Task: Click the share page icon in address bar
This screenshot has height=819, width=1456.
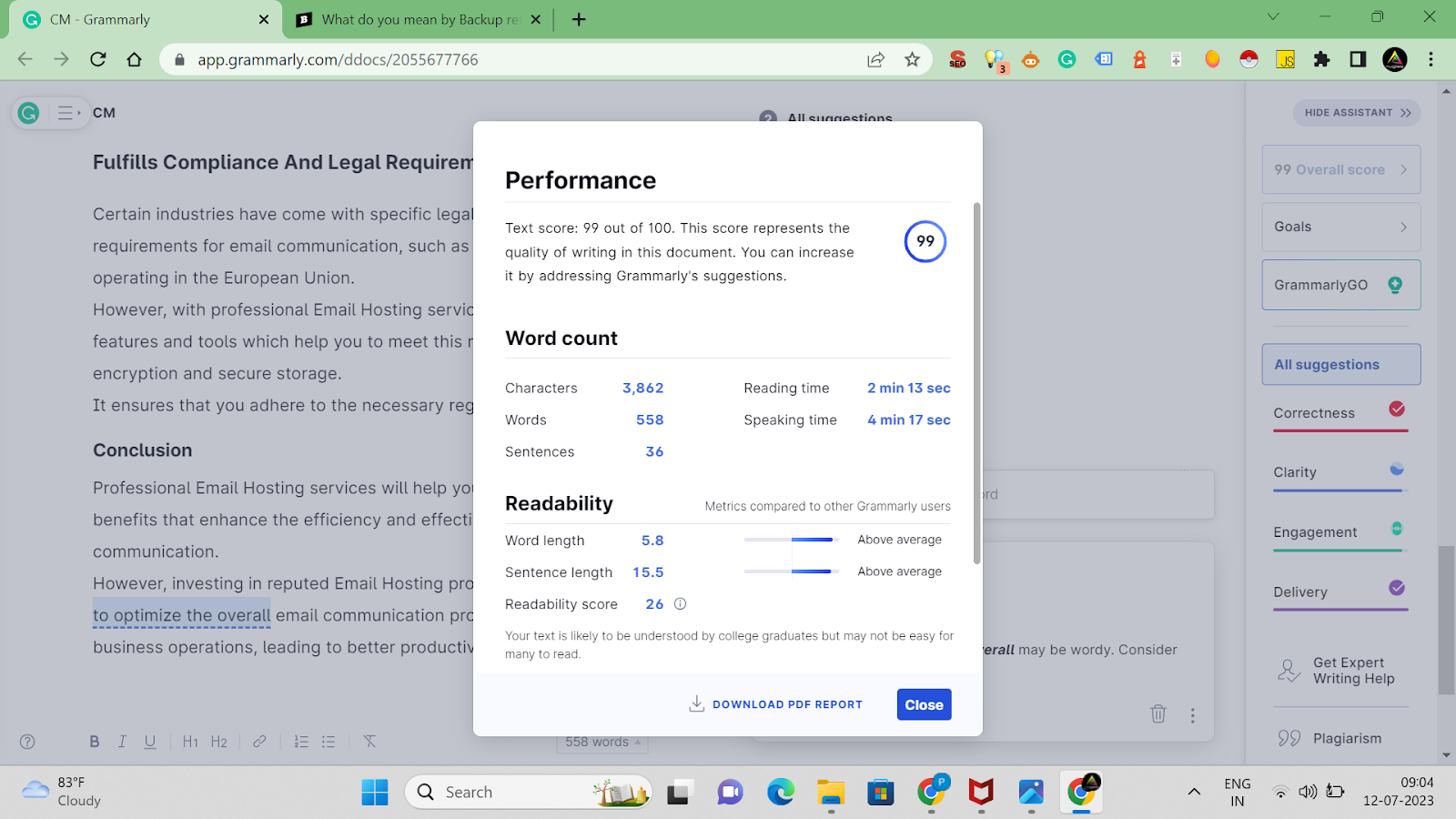Action: coord(875,59)
